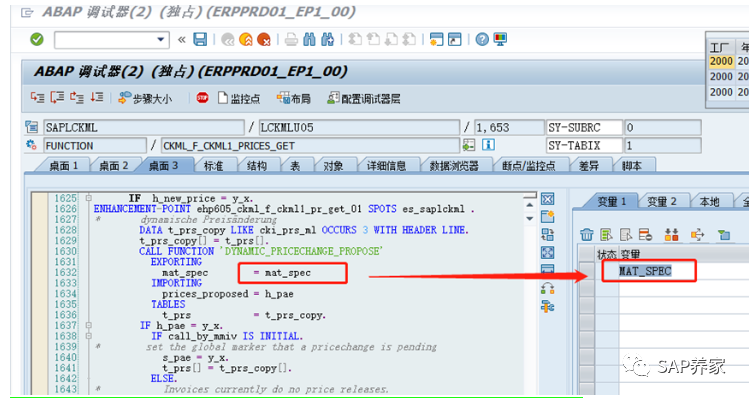Click the orange Exit icon
The height and width of the screenshot is (398, 749).
tap(246, 40)
